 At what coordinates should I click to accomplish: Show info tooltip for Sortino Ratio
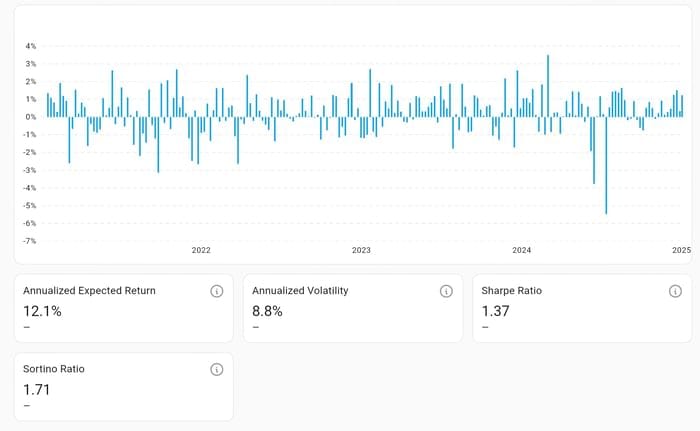click(x=217, y=369)
